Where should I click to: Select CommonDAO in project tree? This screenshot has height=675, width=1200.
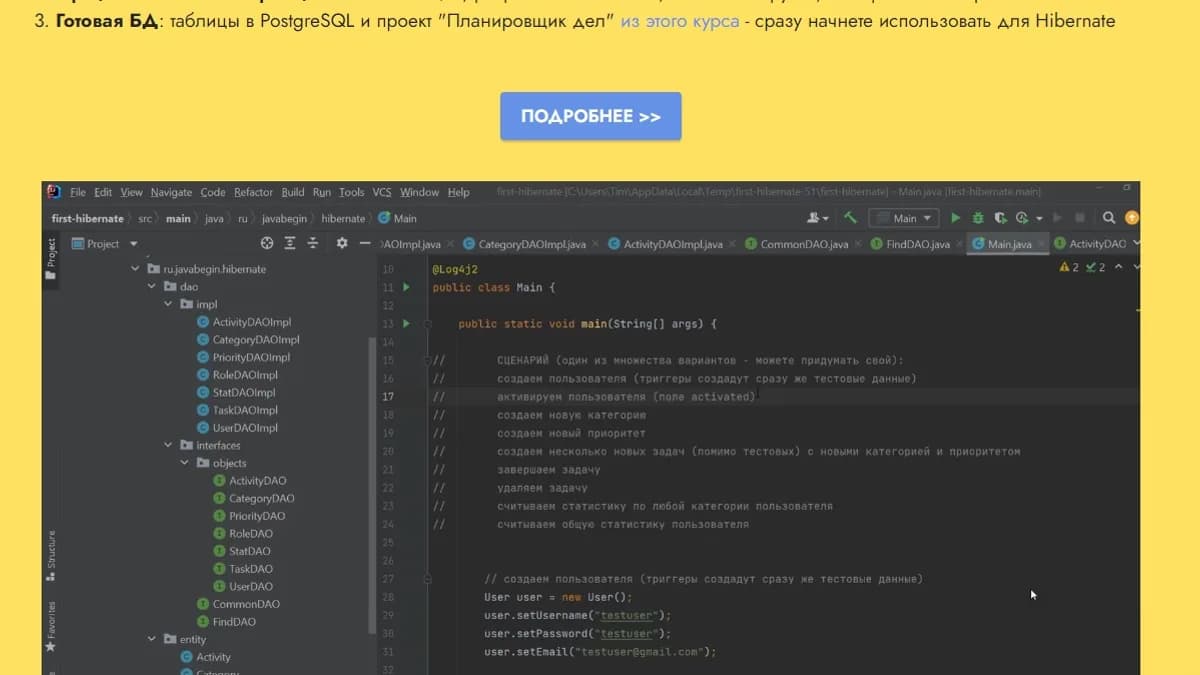click(238, 604)
